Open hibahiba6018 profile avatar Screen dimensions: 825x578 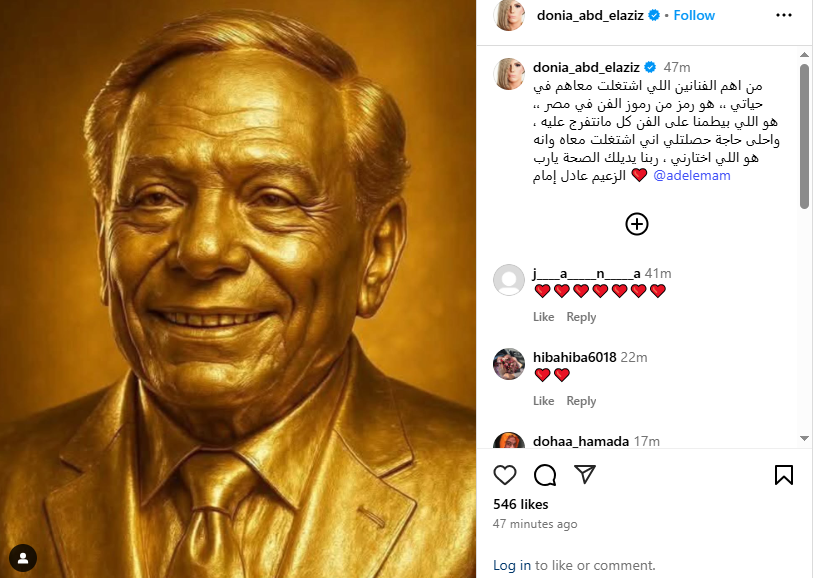click(x=509, y=363)
